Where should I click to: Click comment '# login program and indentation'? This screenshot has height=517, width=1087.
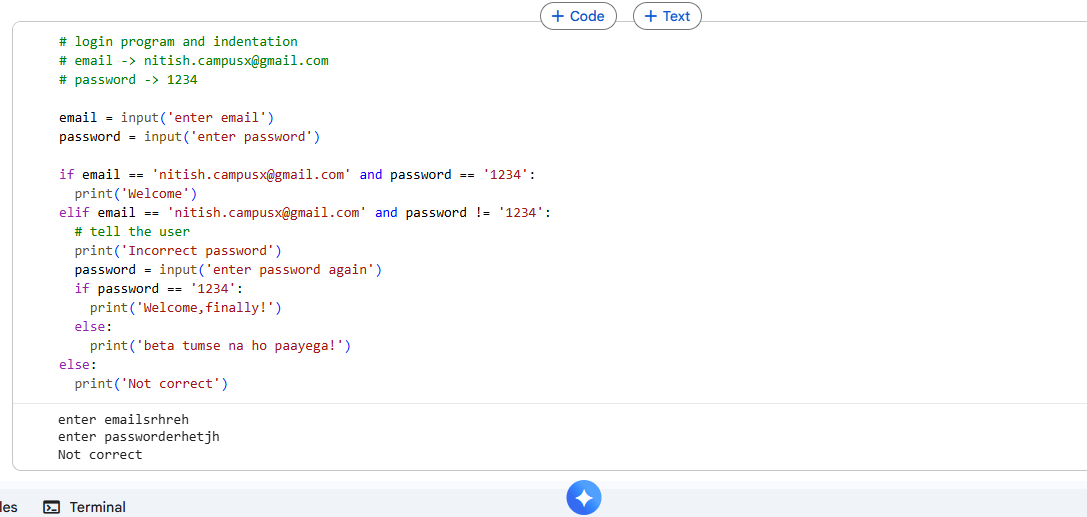point(178,42)
